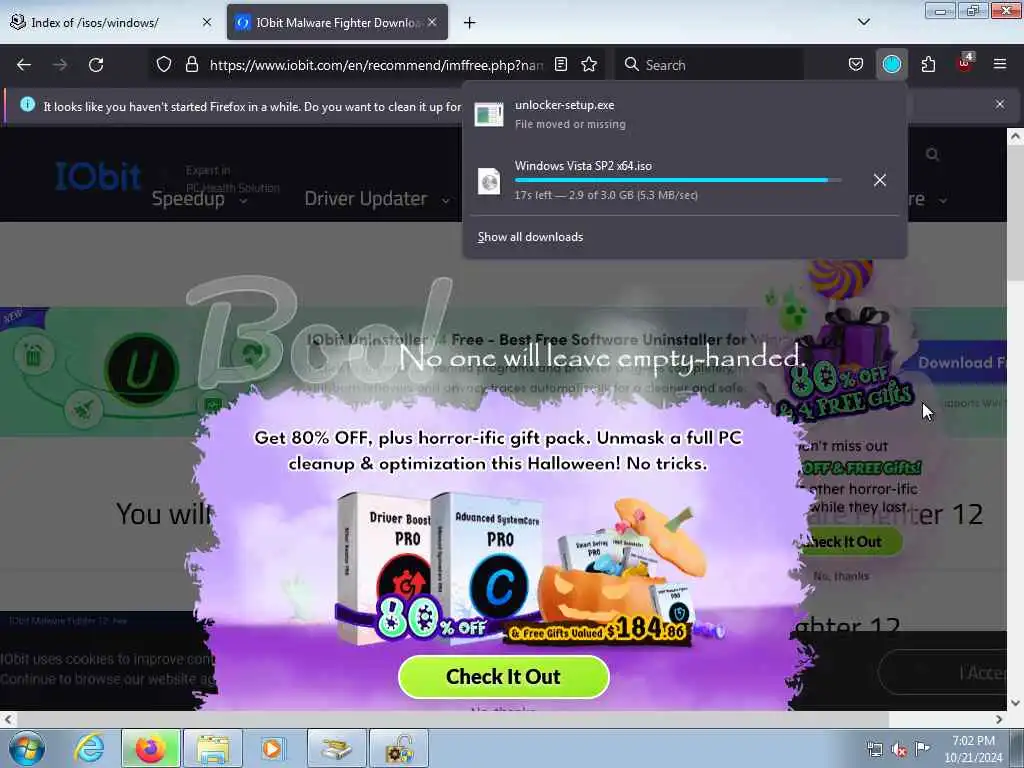Open the Firefox hamburger menu
The image size is (1024, 768).
pos(1000,64)
